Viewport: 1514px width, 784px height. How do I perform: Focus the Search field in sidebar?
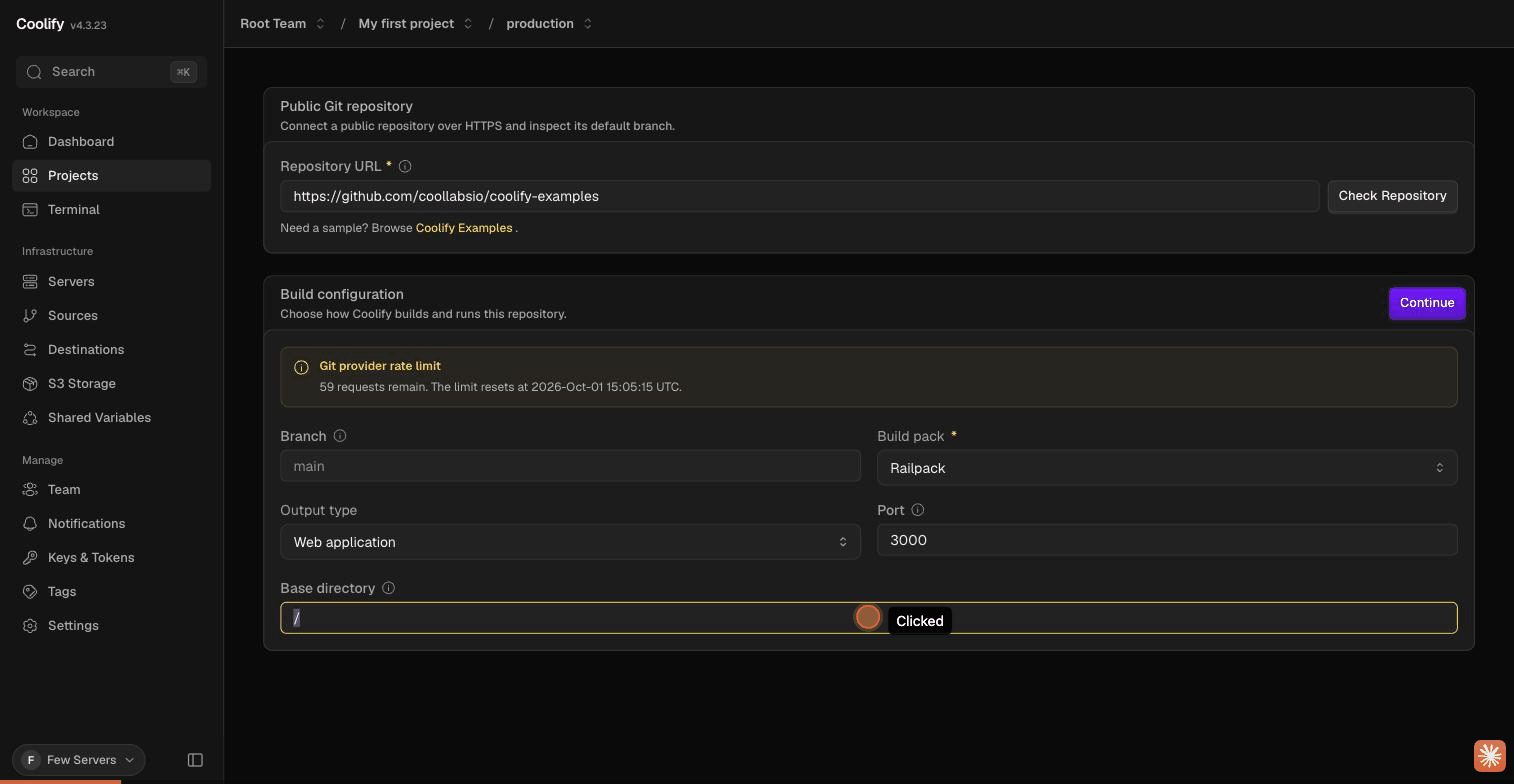111,72
